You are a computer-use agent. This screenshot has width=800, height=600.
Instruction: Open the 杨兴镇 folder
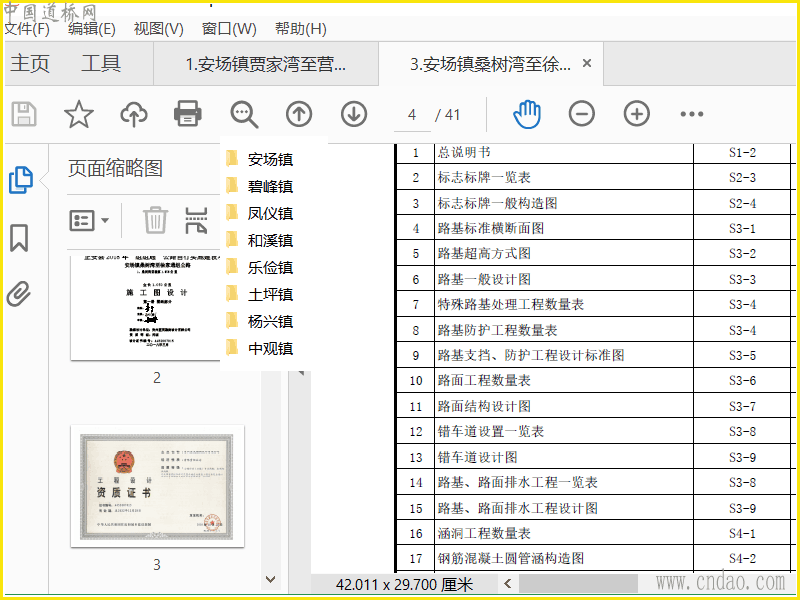(260, 321)
